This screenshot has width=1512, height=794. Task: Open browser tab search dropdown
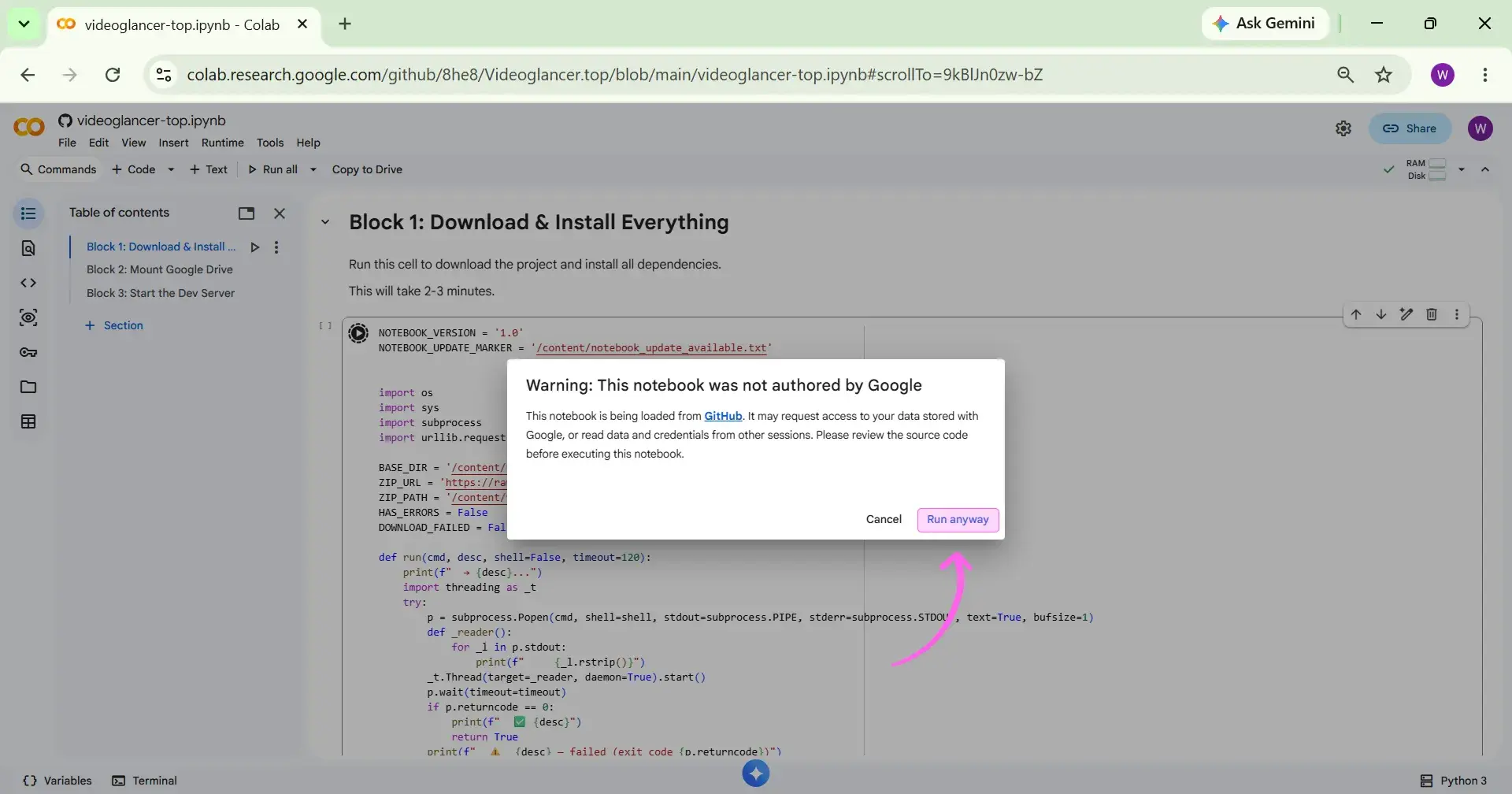[x=24, y=24]
